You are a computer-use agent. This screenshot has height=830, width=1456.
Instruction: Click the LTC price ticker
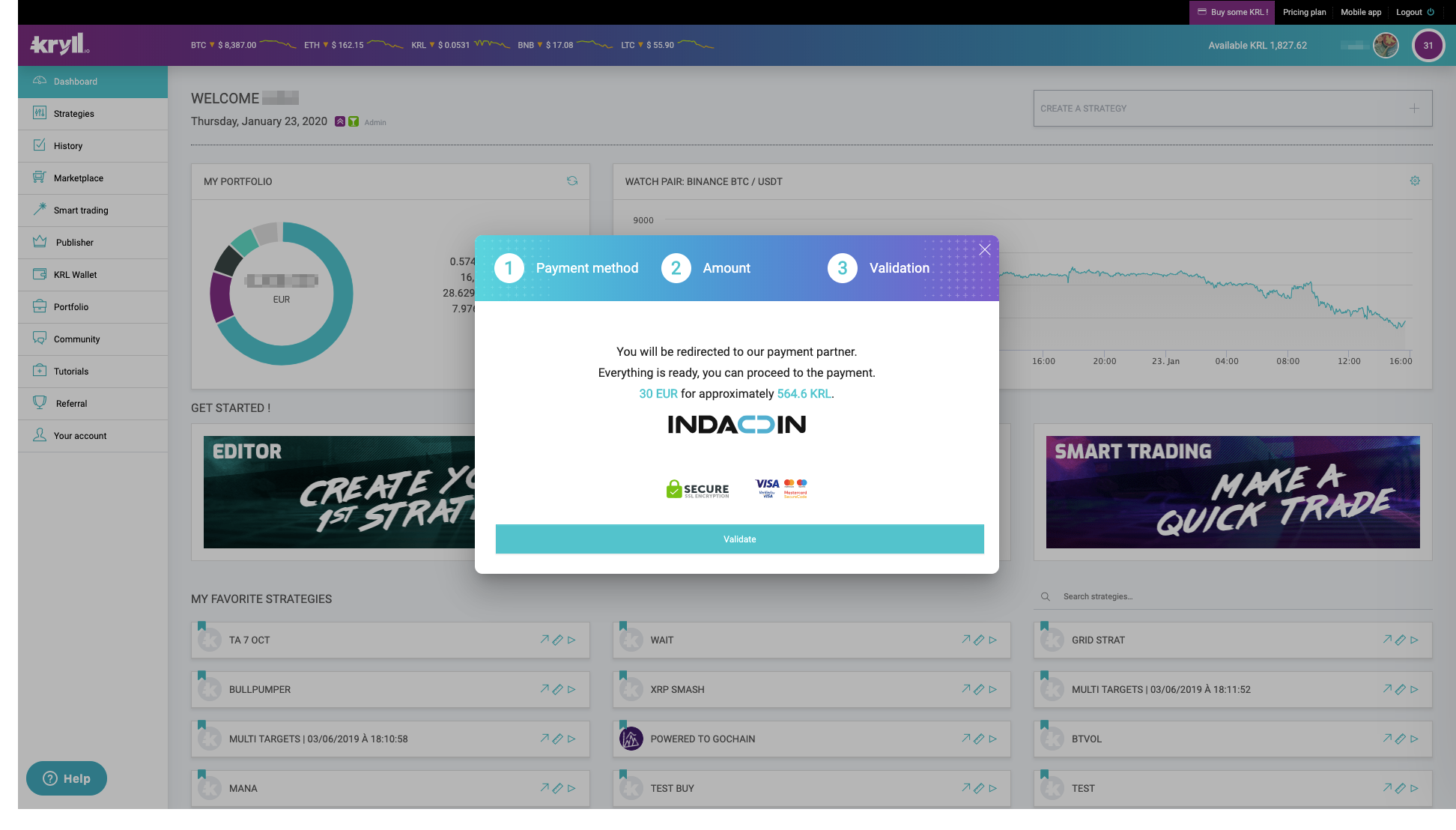pyautogui.click(x=667, y=45)
